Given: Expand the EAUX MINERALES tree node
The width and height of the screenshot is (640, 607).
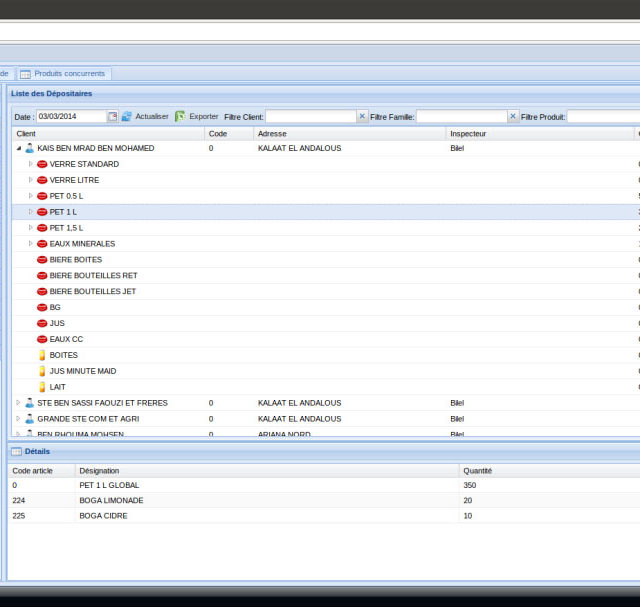Looking at the screenshot, I should [x=30, y=244].
